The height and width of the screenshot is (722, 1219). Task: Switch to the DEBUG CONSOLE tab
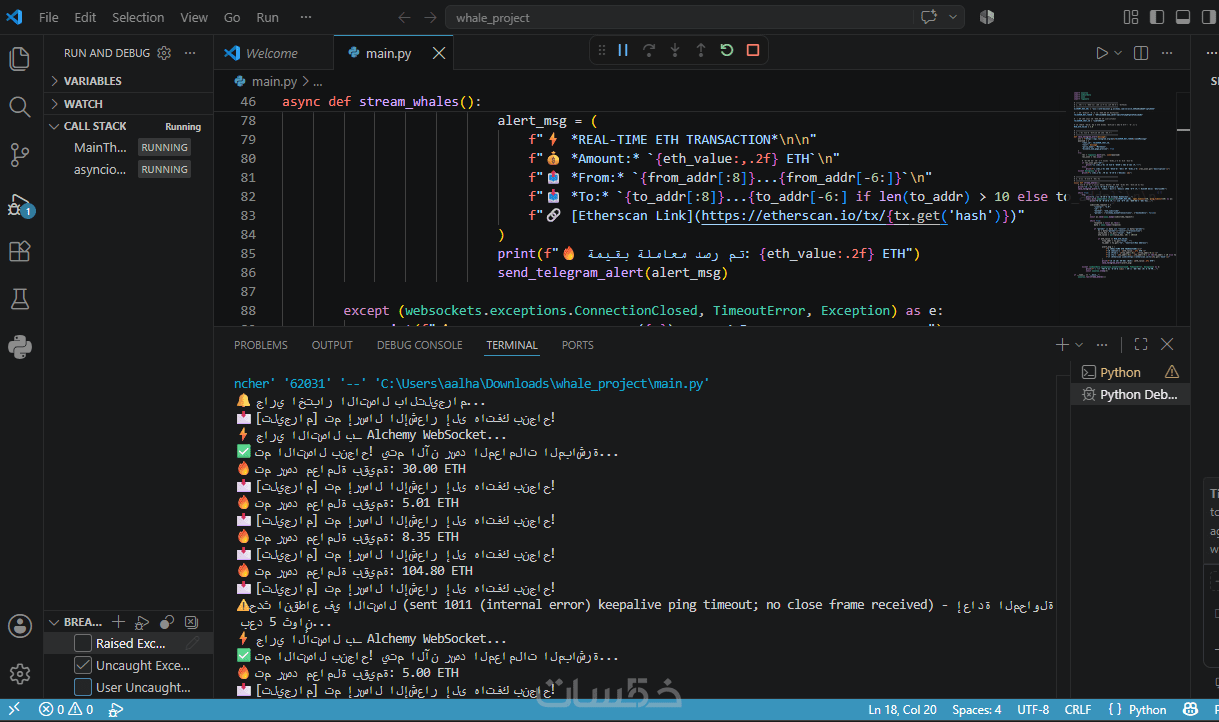[x=420, y=345]
